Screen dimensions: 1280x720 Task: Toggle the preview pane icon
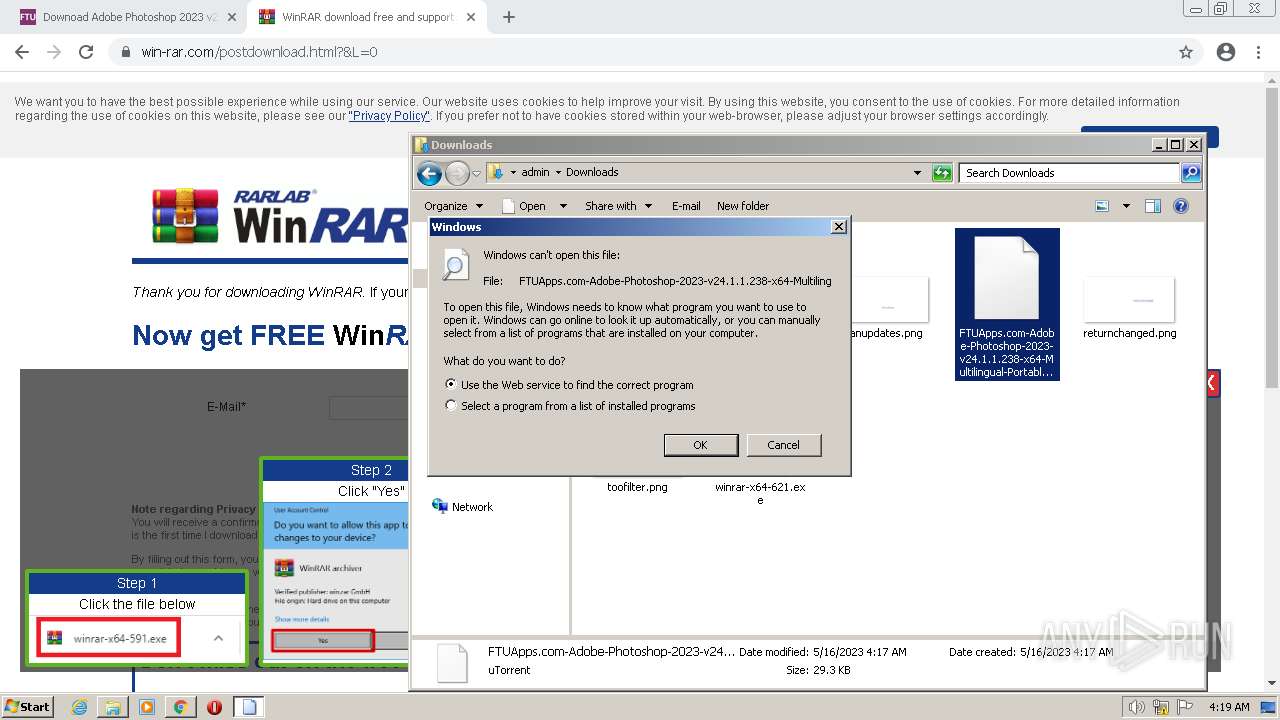pos(1153,206)
